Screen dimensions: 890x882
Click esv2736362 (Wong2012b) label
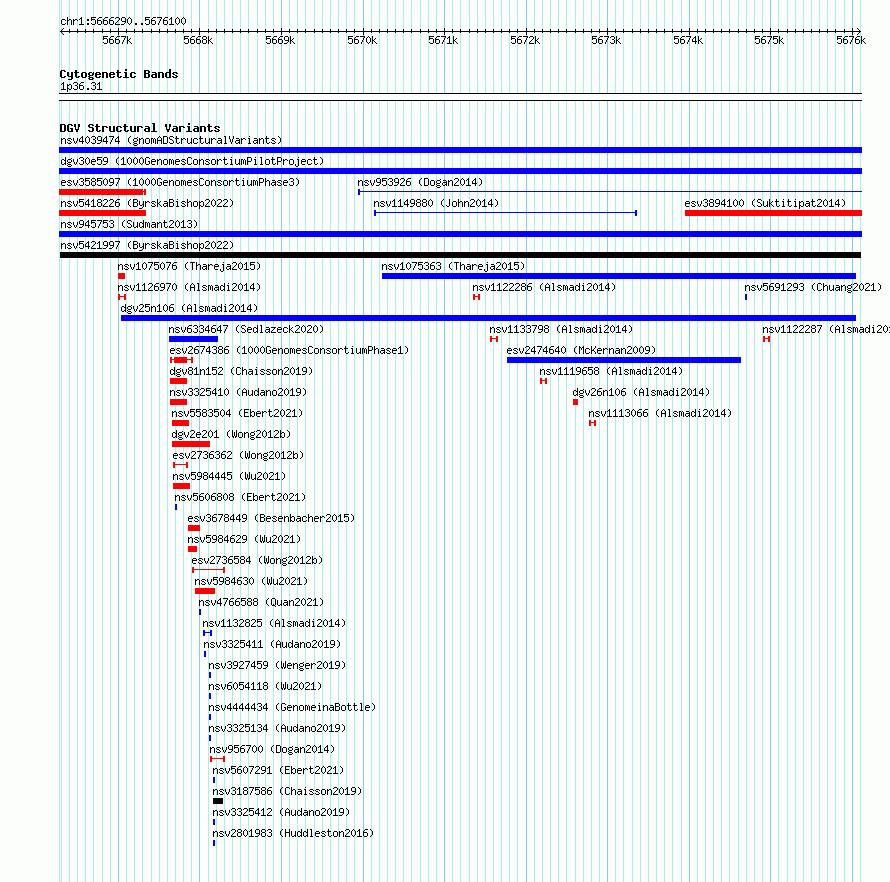238,455
